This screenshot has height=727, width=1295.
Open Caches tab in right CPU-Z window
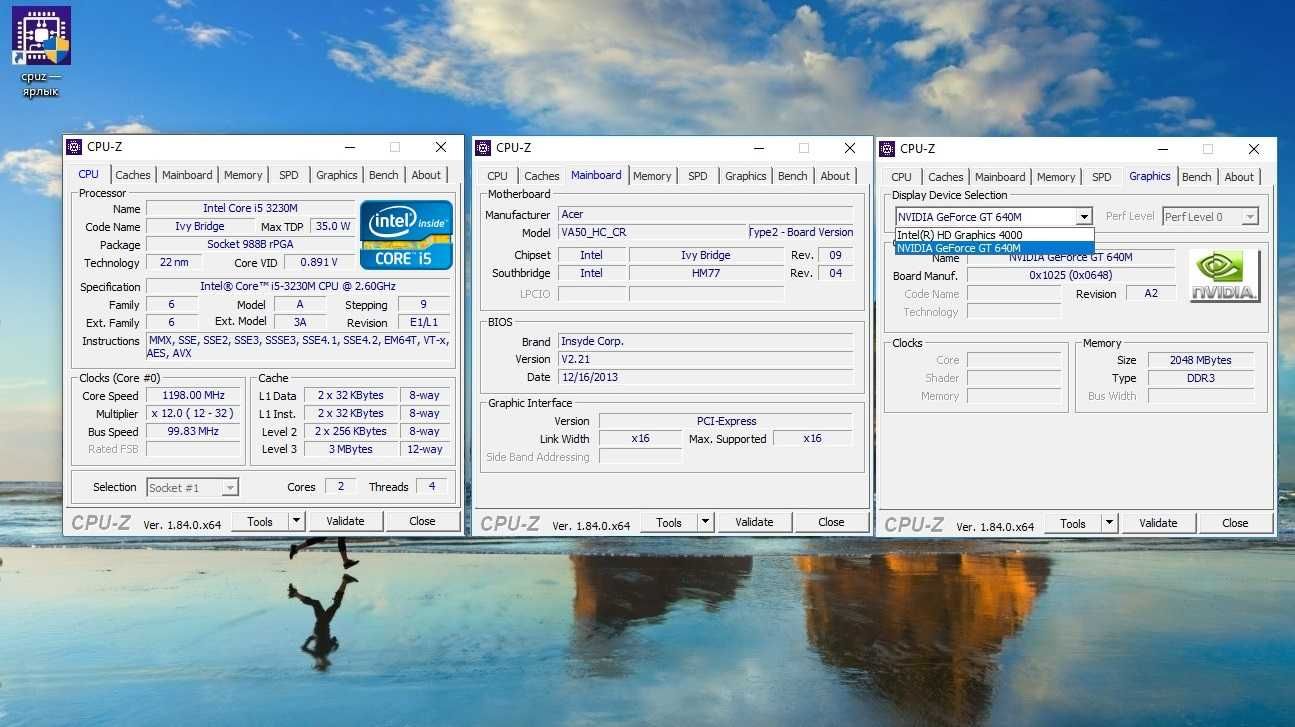pos(946,177)
